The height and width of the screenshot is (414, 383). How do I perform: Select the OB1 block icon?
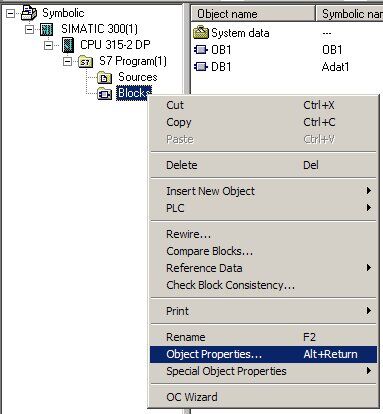tap(200, 50)
